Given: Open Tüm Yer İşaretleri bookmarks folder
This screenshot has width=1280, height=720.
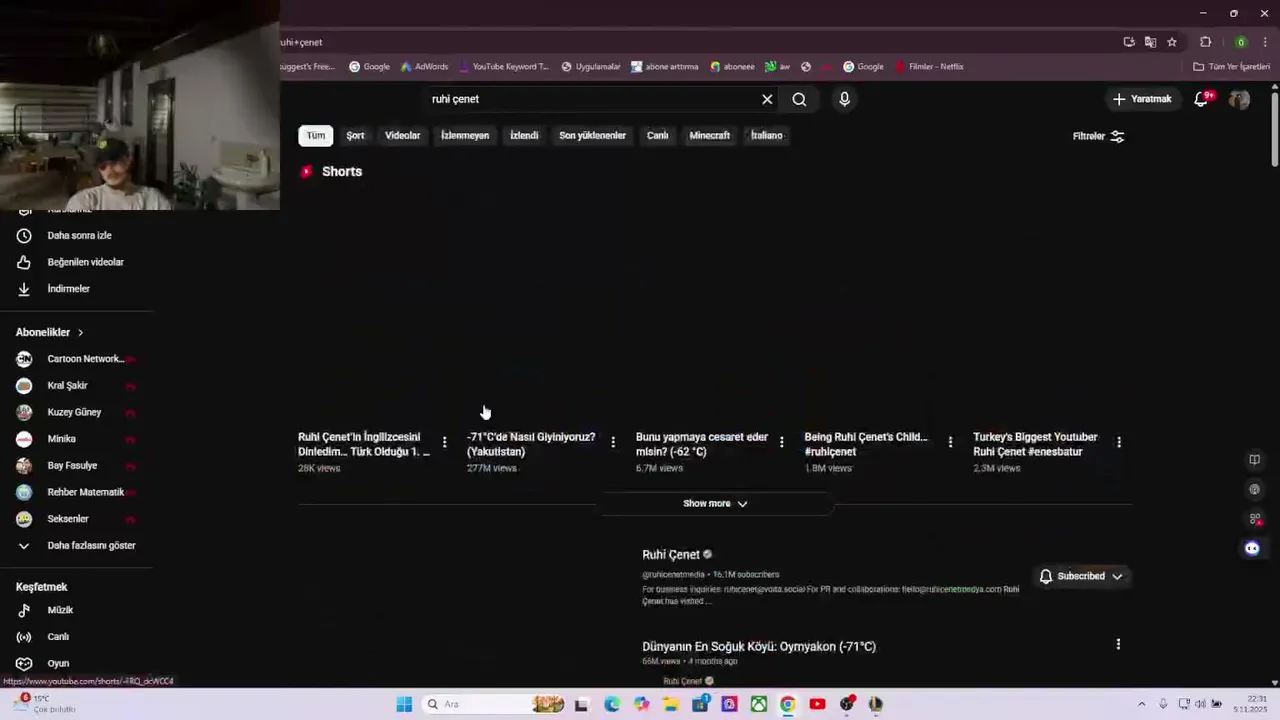Looking at the screenshot, I should tap(1232, 67).
